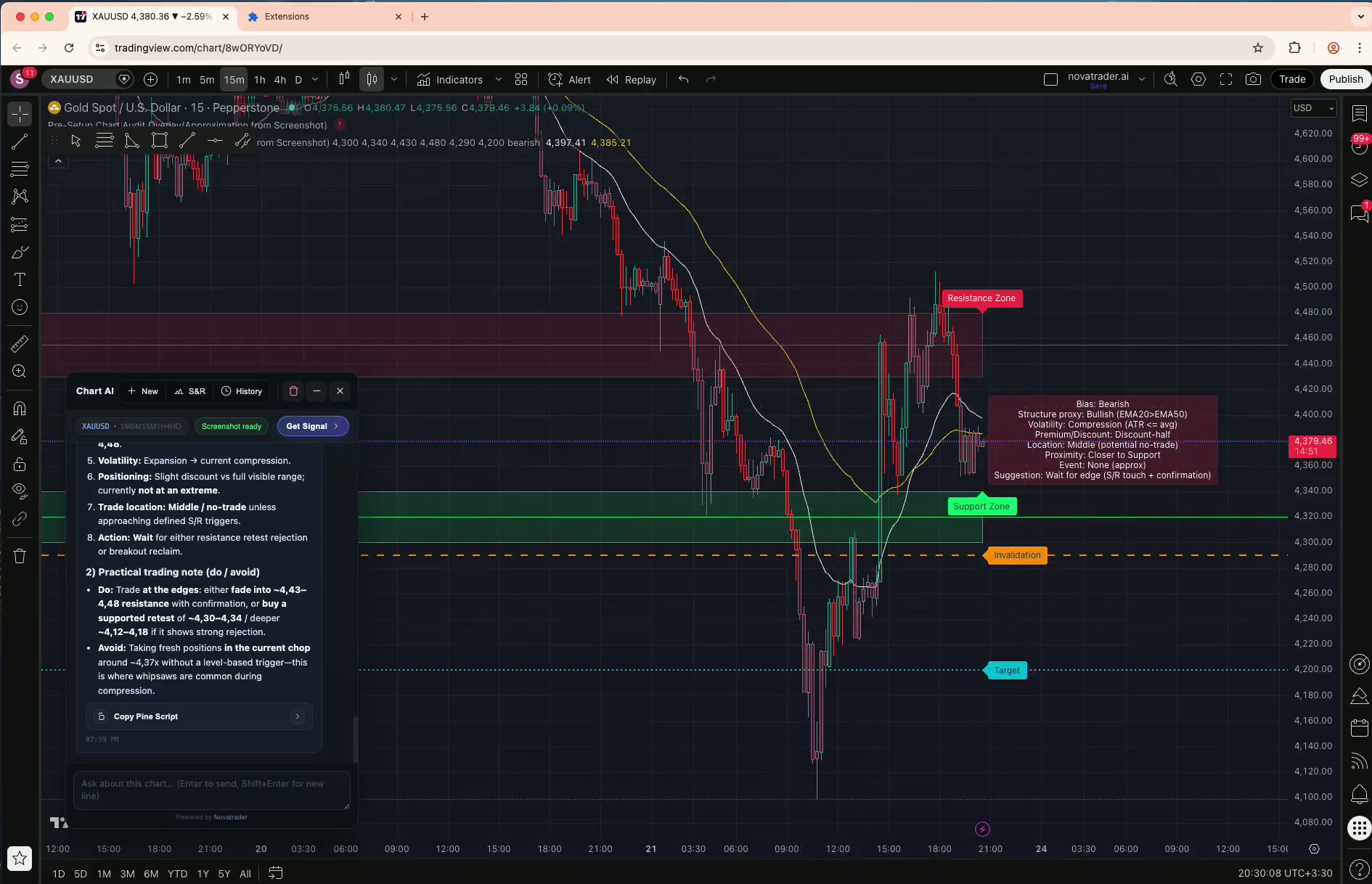Open the forecasting and measurement tools
This screenshot has width=1372, height=884.
(x=20, y=224)
